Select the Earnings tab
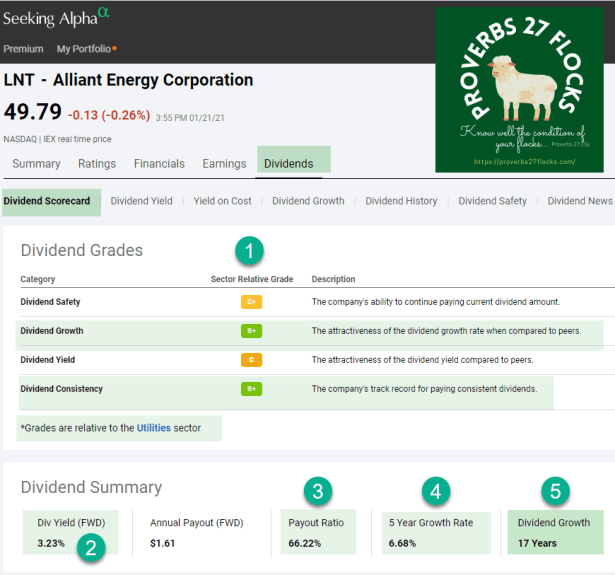 [x=224, y=164]
